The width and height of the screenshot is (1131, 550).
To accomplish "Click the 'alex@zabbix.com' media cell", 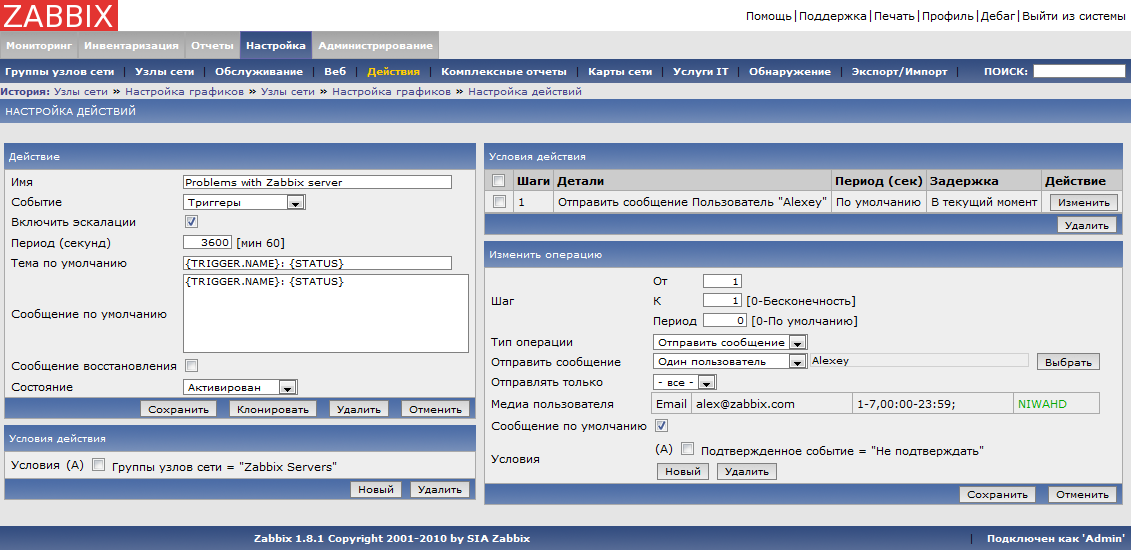I will coord(772,404).
